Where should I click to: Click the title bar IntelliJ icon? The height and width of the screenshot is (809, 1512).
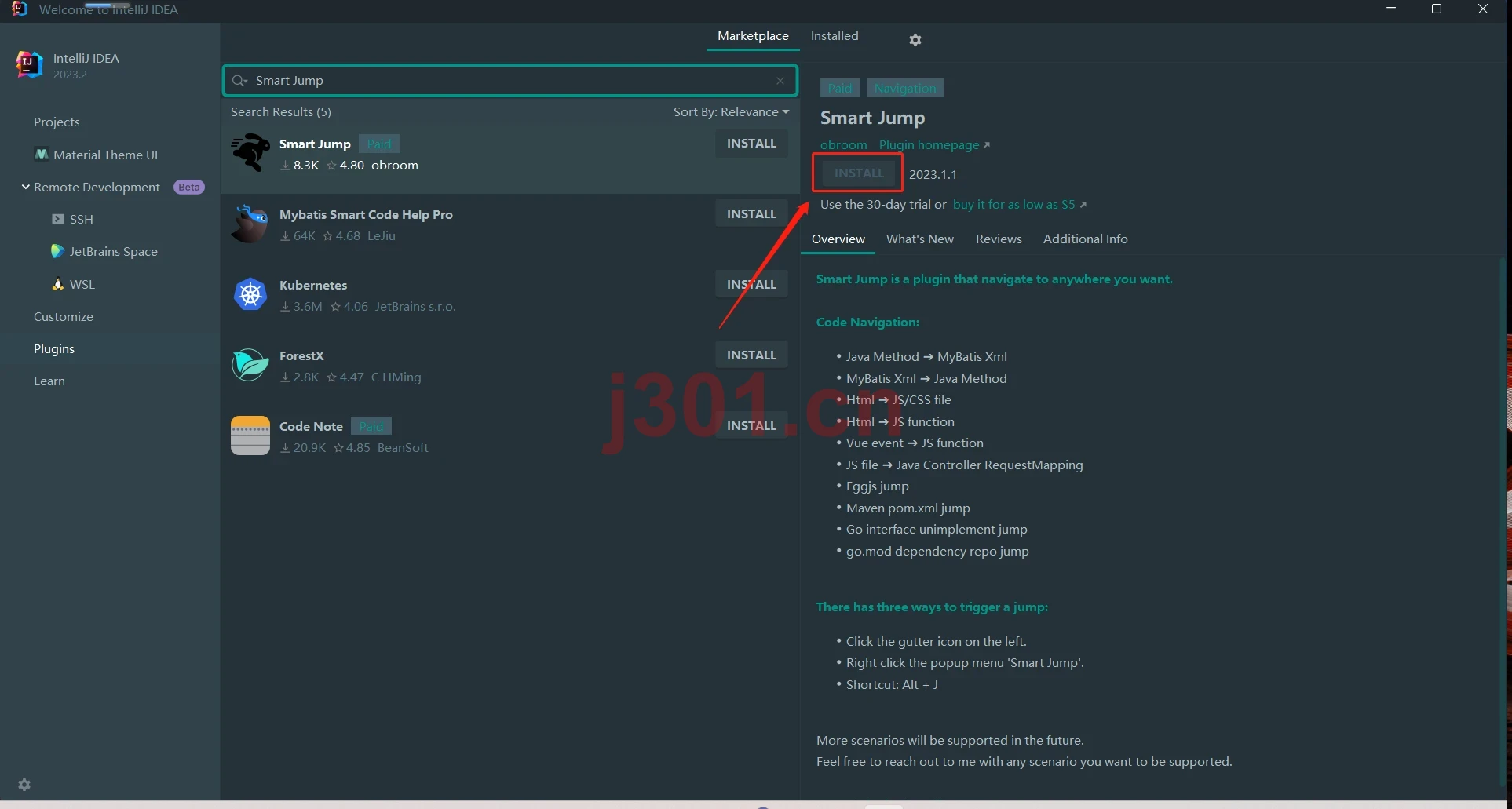click(20, 9)
